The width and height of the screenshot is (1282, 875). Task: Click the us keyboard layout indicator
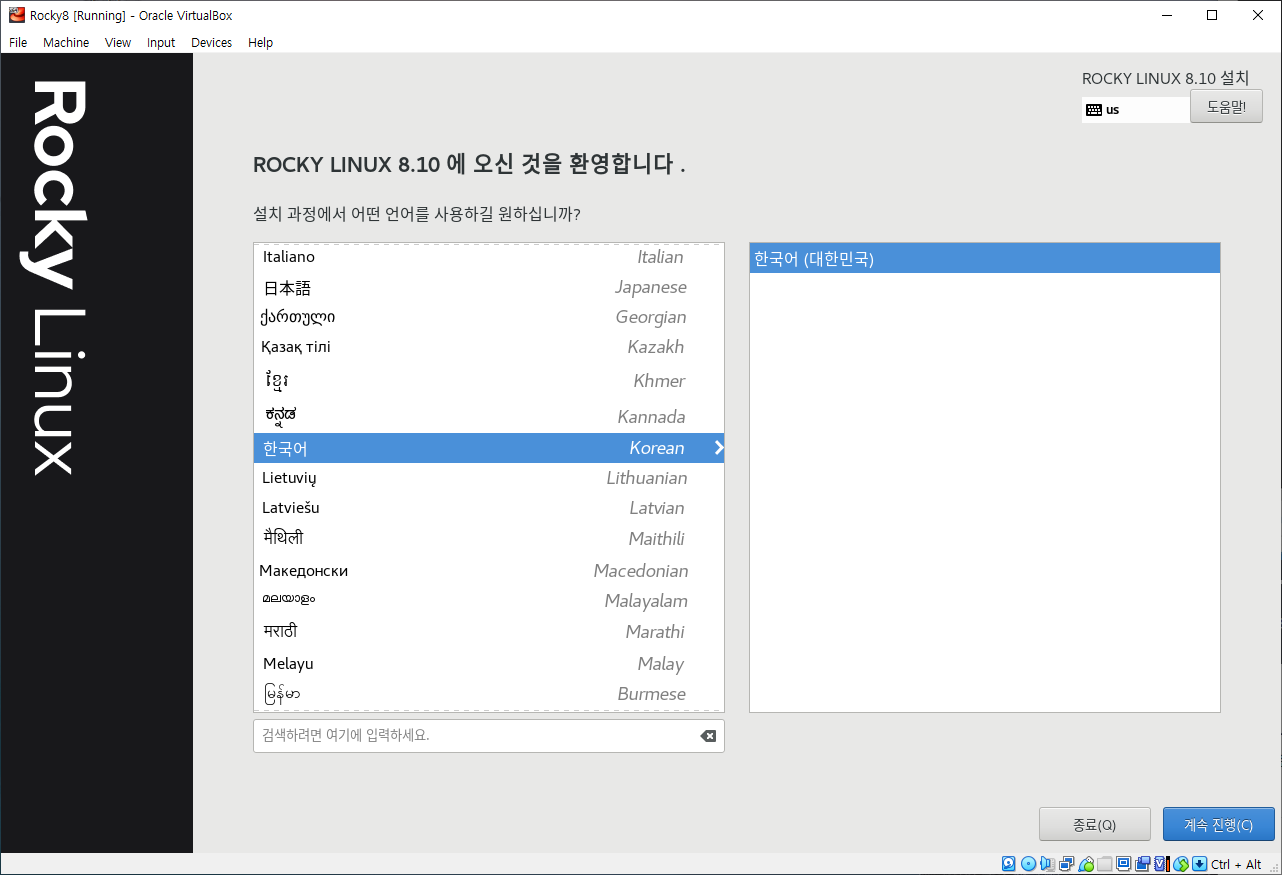point(1136,110)
